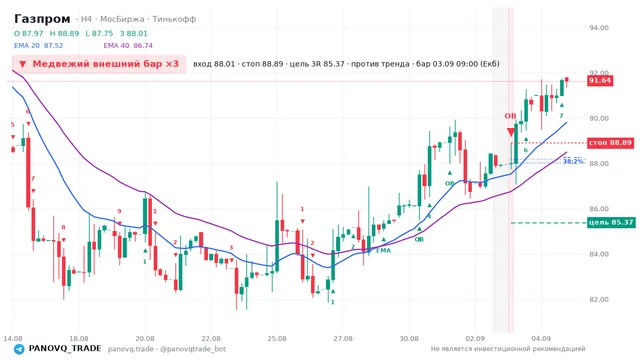This screenshot has height=360, width=640.
Task: Open the panovq.trade link
Action: [x=131, y=349]
